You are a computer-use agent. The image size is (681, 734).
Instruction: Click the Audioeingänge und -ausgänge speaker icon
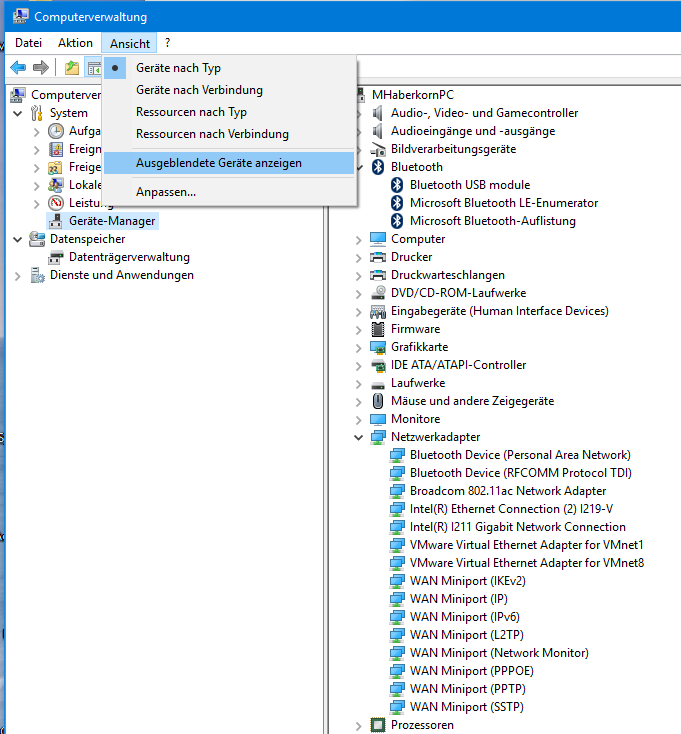pos(378,131)
